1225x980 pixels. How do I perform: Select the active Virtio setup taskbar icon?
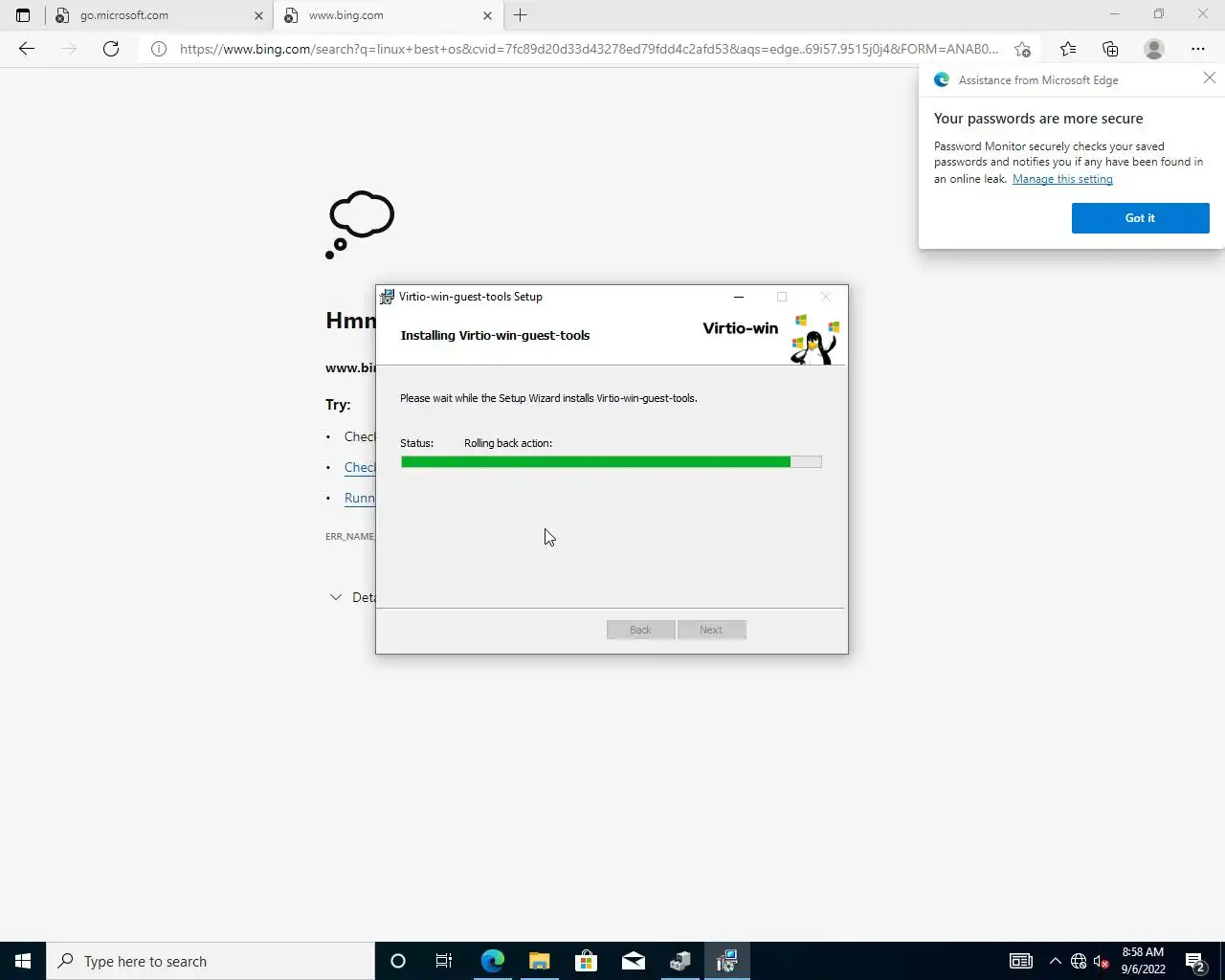coord(726,961)
